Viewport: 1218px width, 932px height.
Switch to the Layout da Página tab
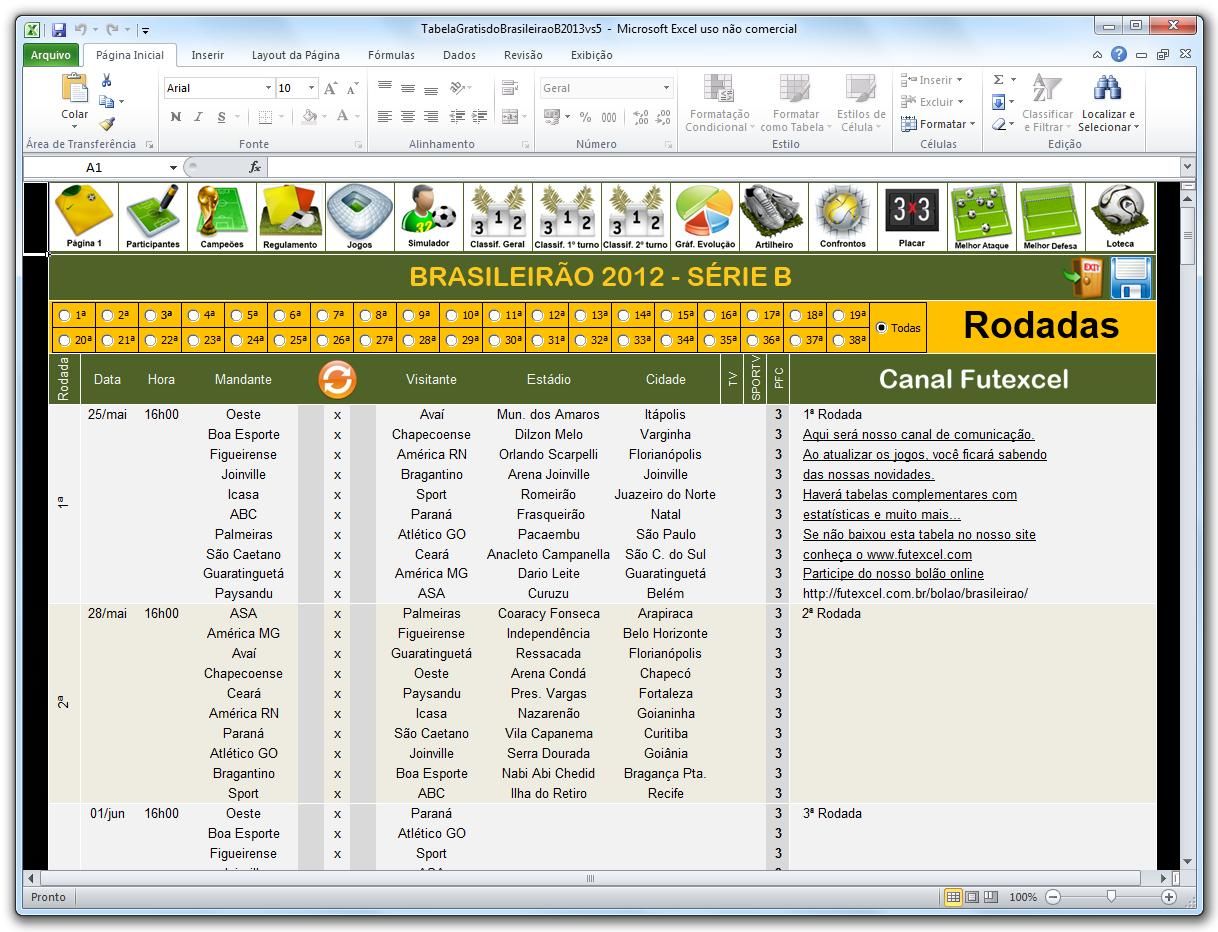[295, 55]
